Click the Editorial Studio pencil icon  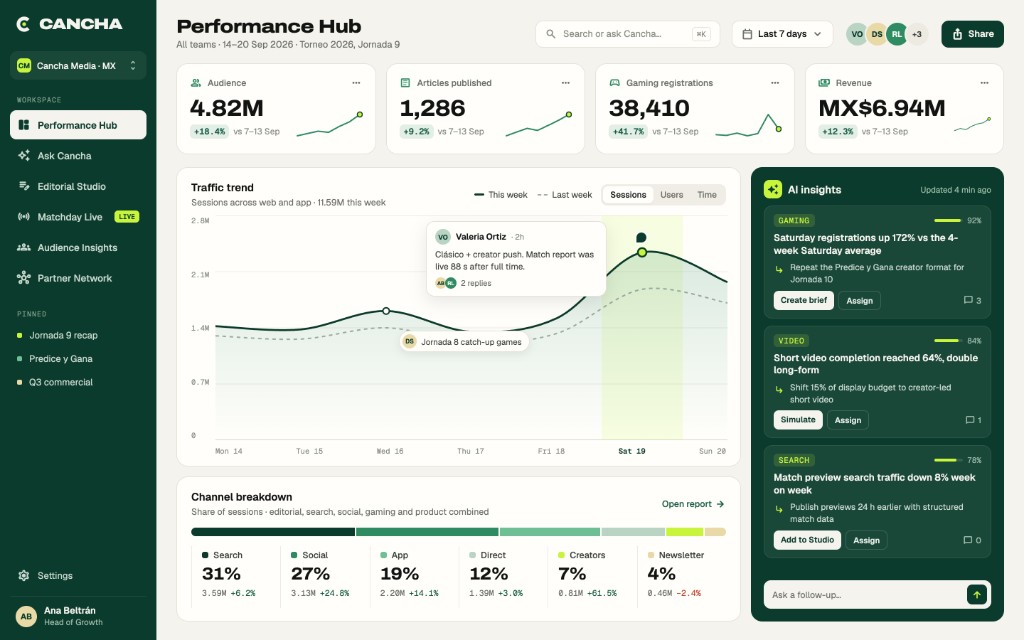(24, 186)
